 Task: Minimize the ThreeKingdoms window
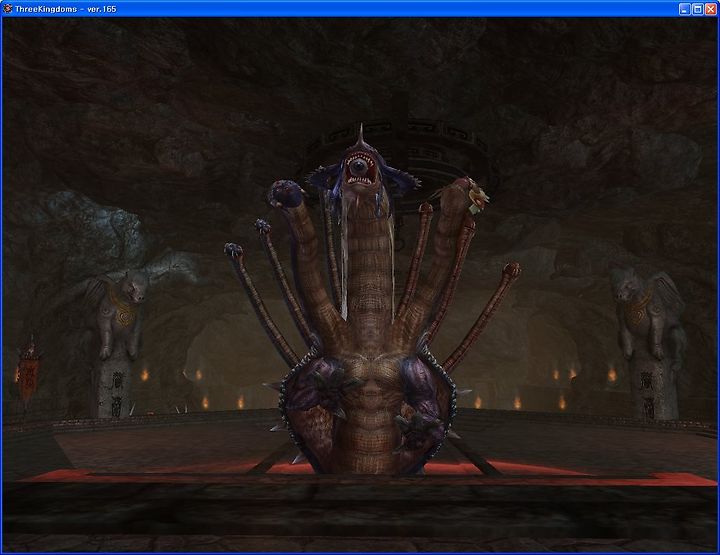click(x=685, y=9)
